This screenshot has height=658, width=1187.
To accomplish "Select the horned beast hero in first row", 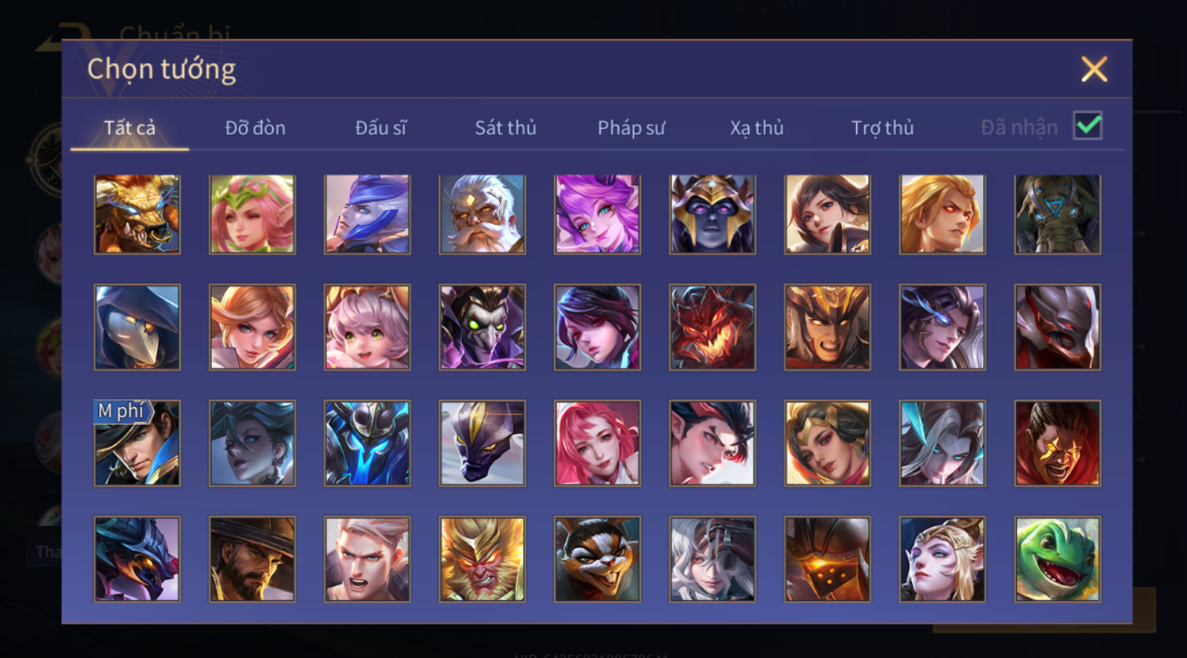I will pyautogui.click(x=137, y=214).
